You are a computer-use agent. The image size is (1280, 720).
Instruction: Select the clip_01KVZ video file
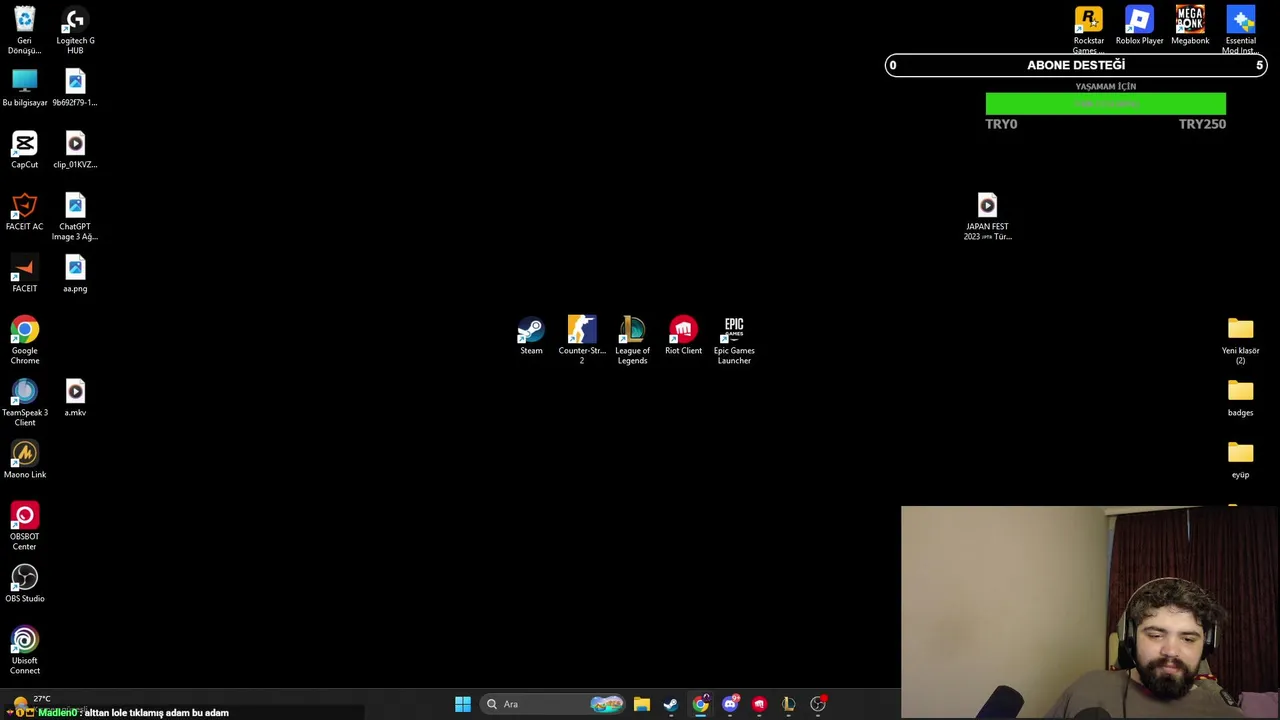pos(75,149)
